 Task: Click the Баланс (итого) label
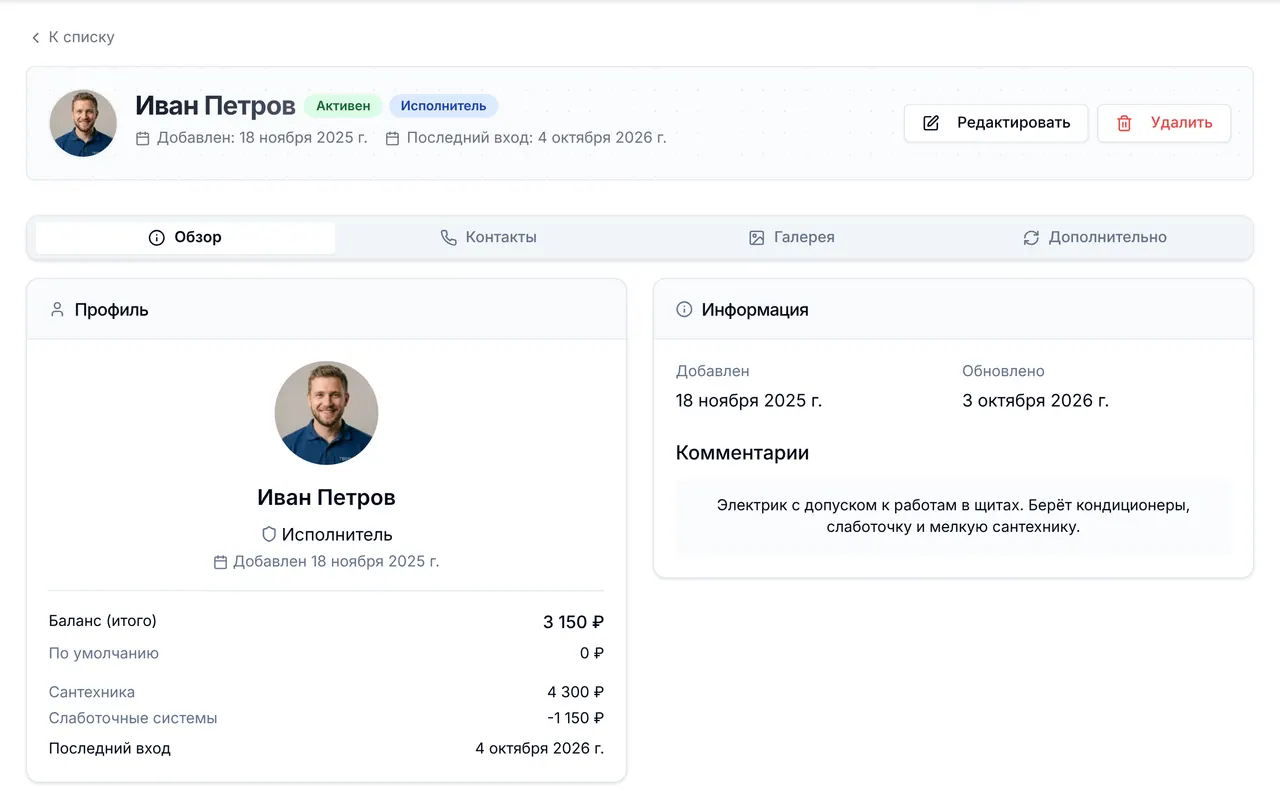(x=103, y=621)
